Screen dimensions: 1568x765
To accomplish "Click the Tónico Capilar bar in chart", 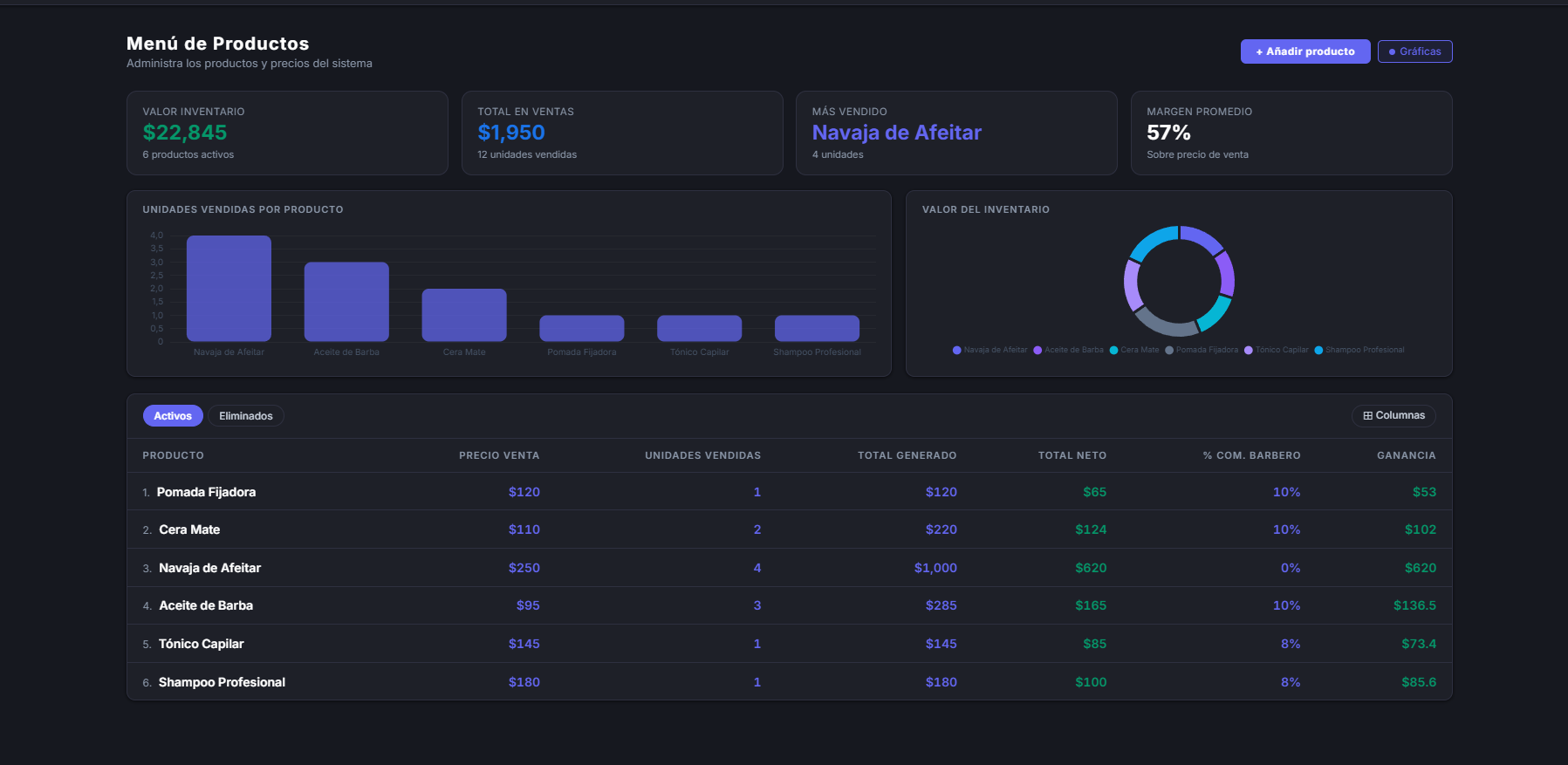I will click(700, 328).
